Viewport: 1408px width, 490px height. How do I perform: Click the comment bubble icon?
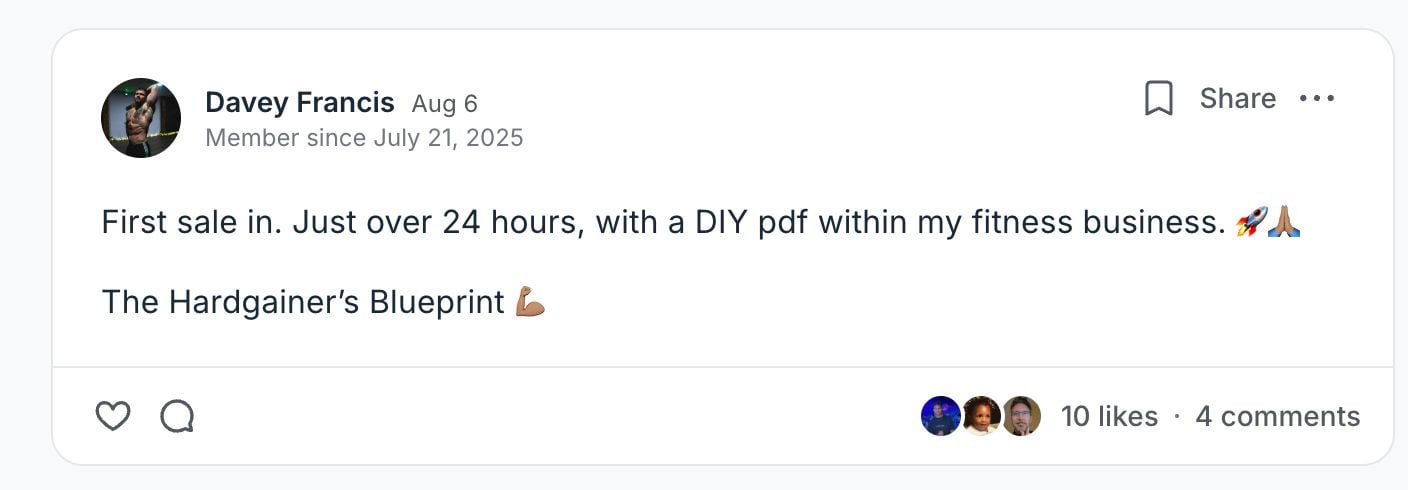coord(177,416)
